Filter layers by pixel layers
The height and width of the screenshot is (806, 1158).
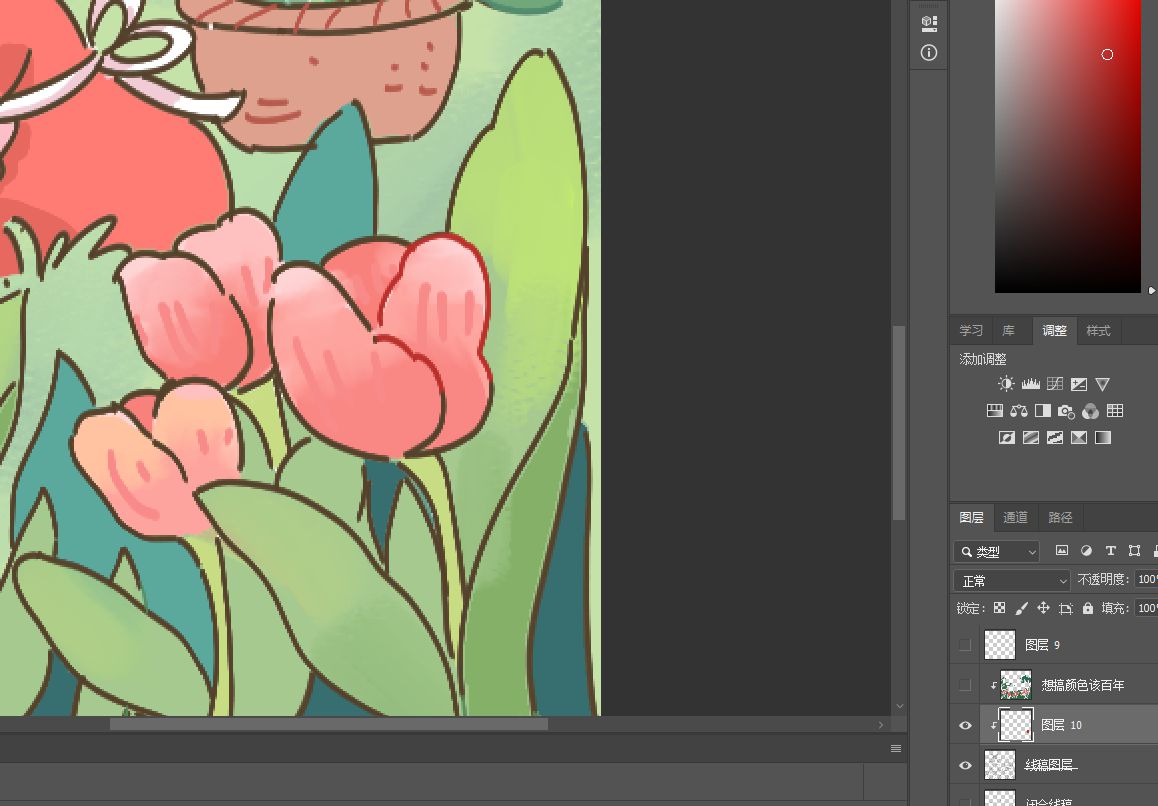pos(1062,550)
